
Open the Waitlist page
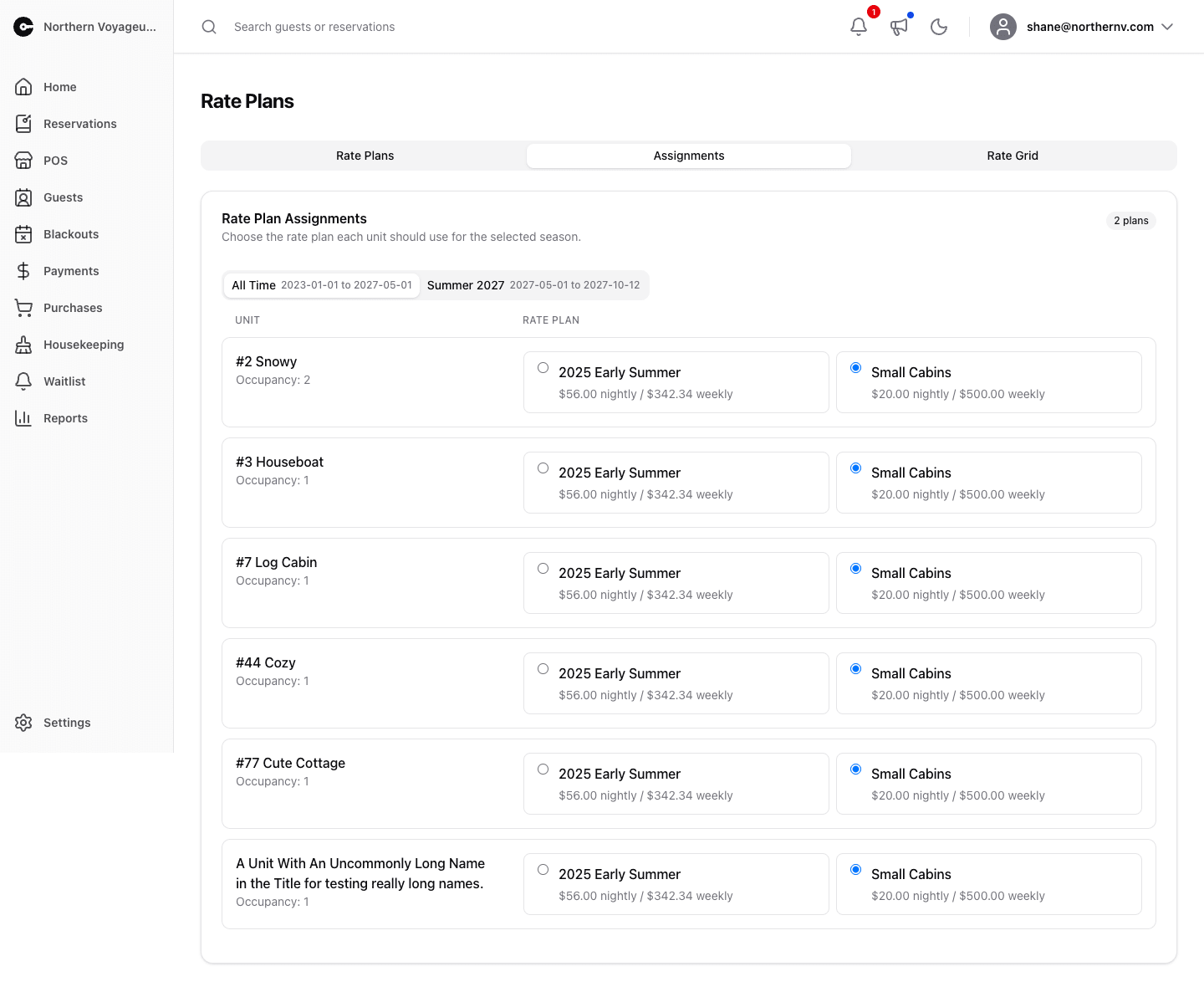(64, 381)
